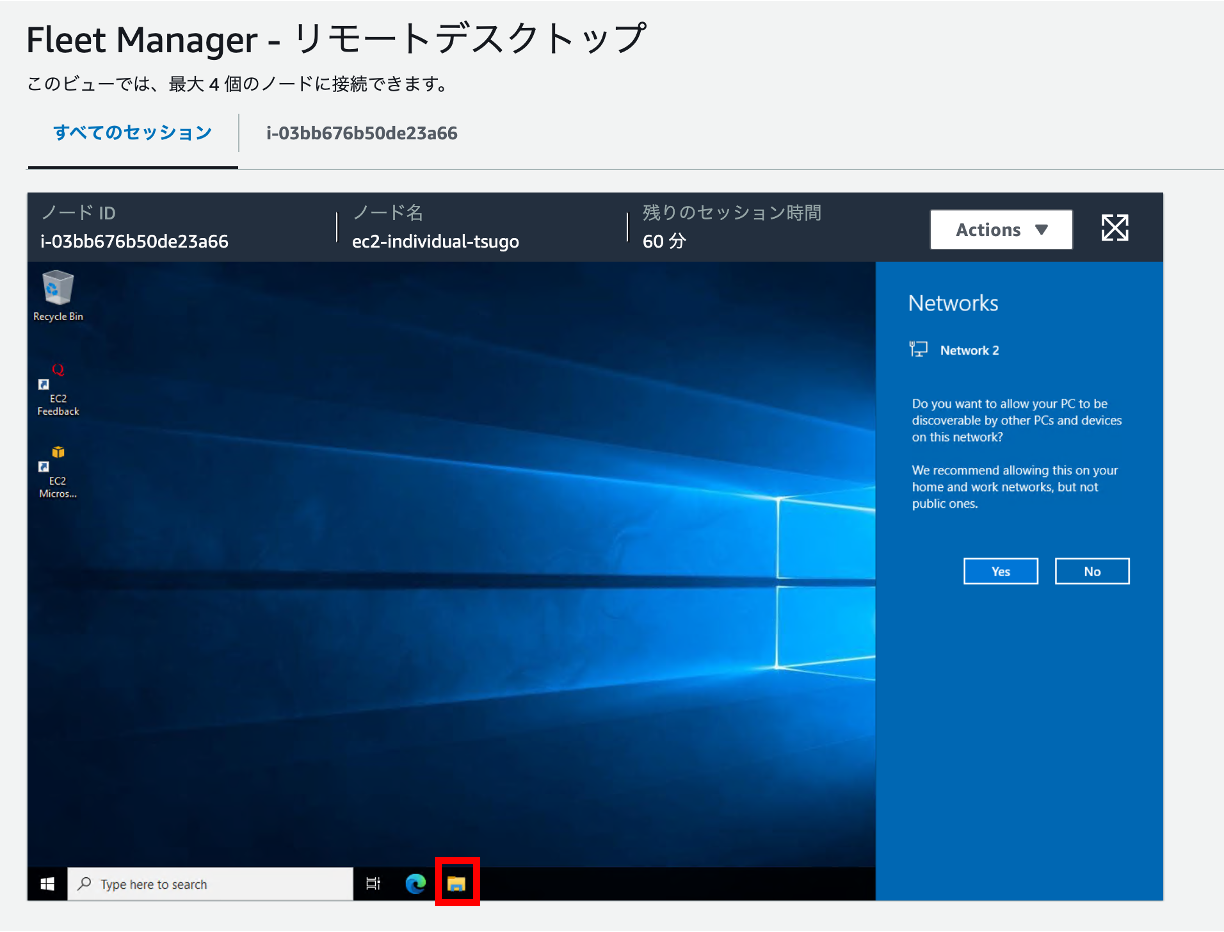This screenshot has height=932, width=1224.
Task: Open the Recycle Bin desktop icon
Action: click(x=58, y=296)
